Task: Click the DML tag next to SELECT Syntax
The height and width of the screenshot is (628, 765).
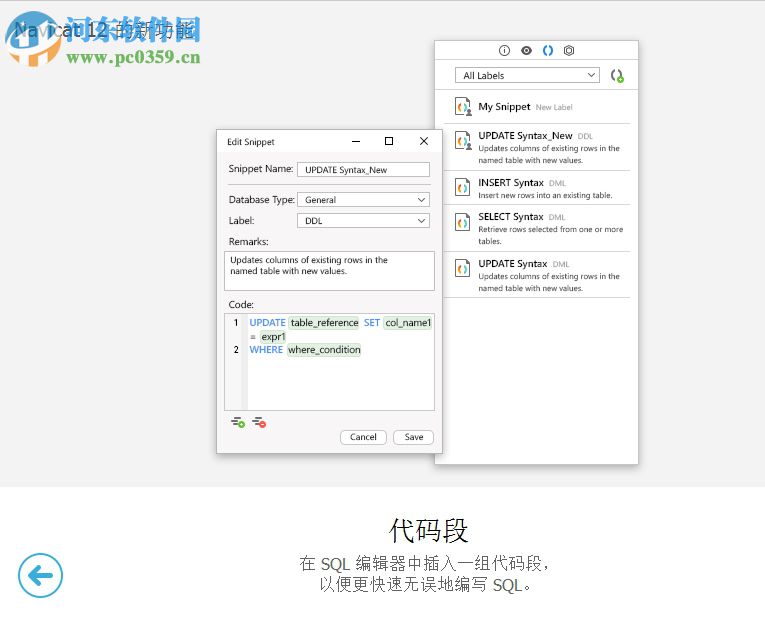Action: (557, 217)
